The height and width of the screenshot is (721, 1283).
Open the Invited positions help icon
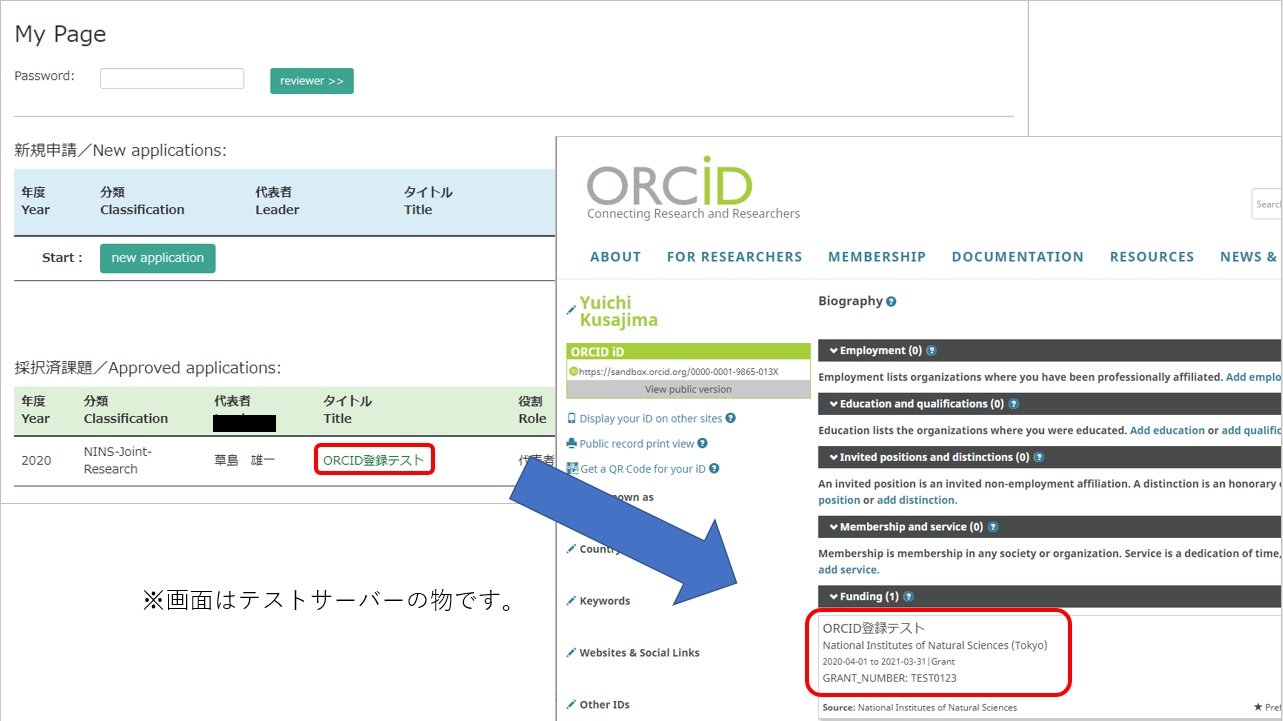[x=1038, y=457]
